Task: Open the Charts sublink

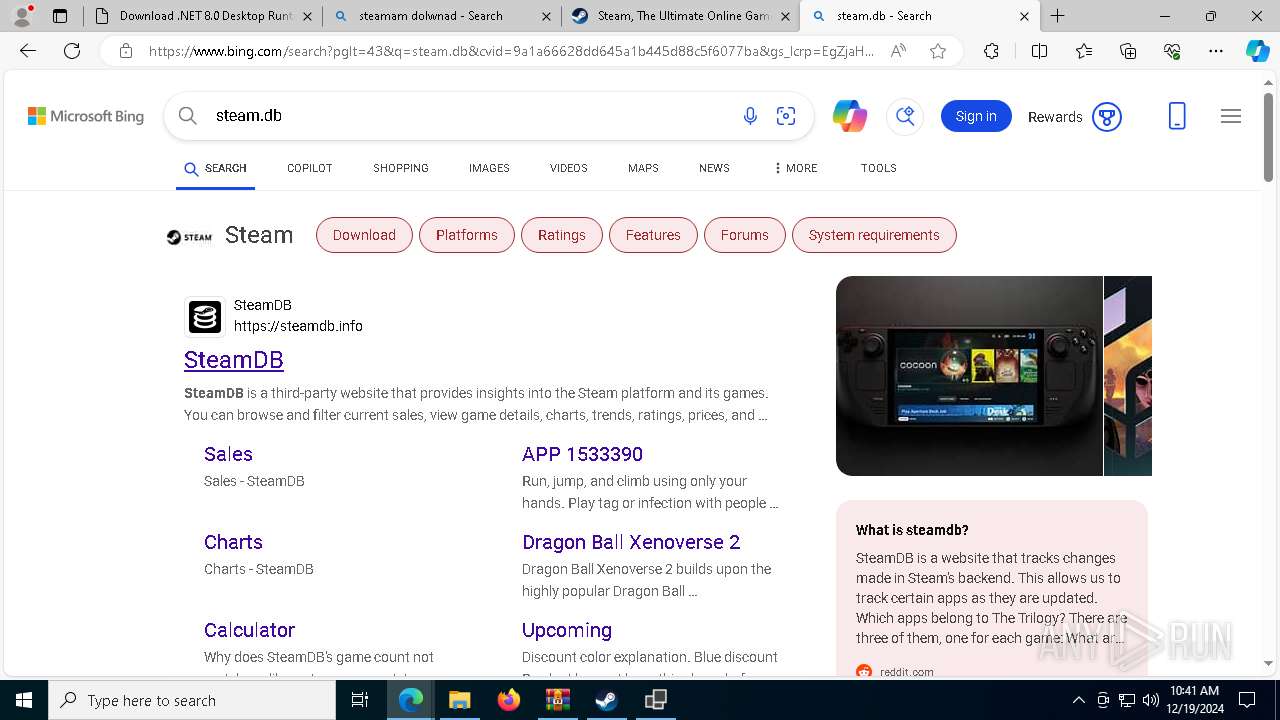Action: point(233,542)
